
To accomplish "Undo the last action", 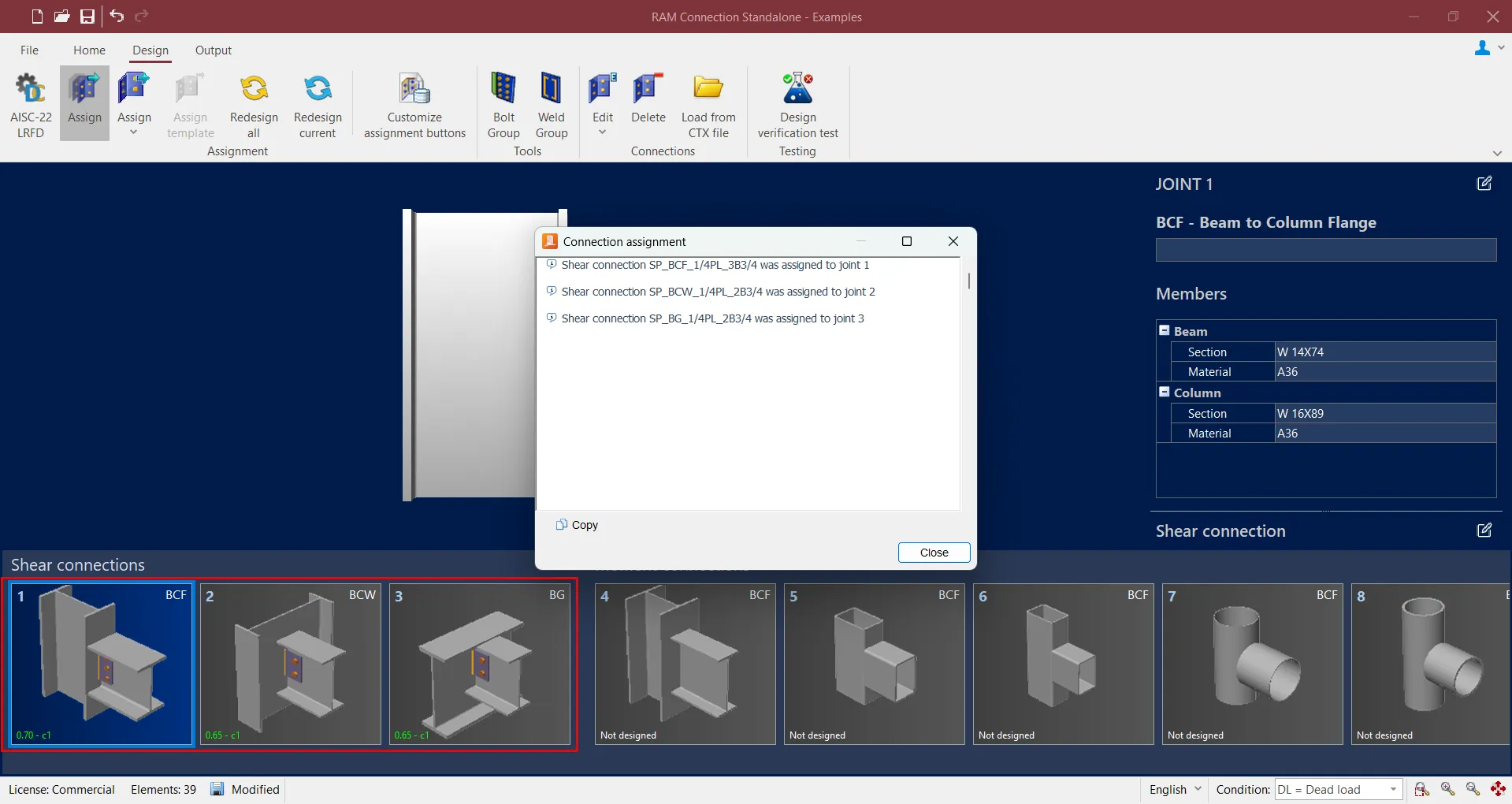I will coord(117,16).
